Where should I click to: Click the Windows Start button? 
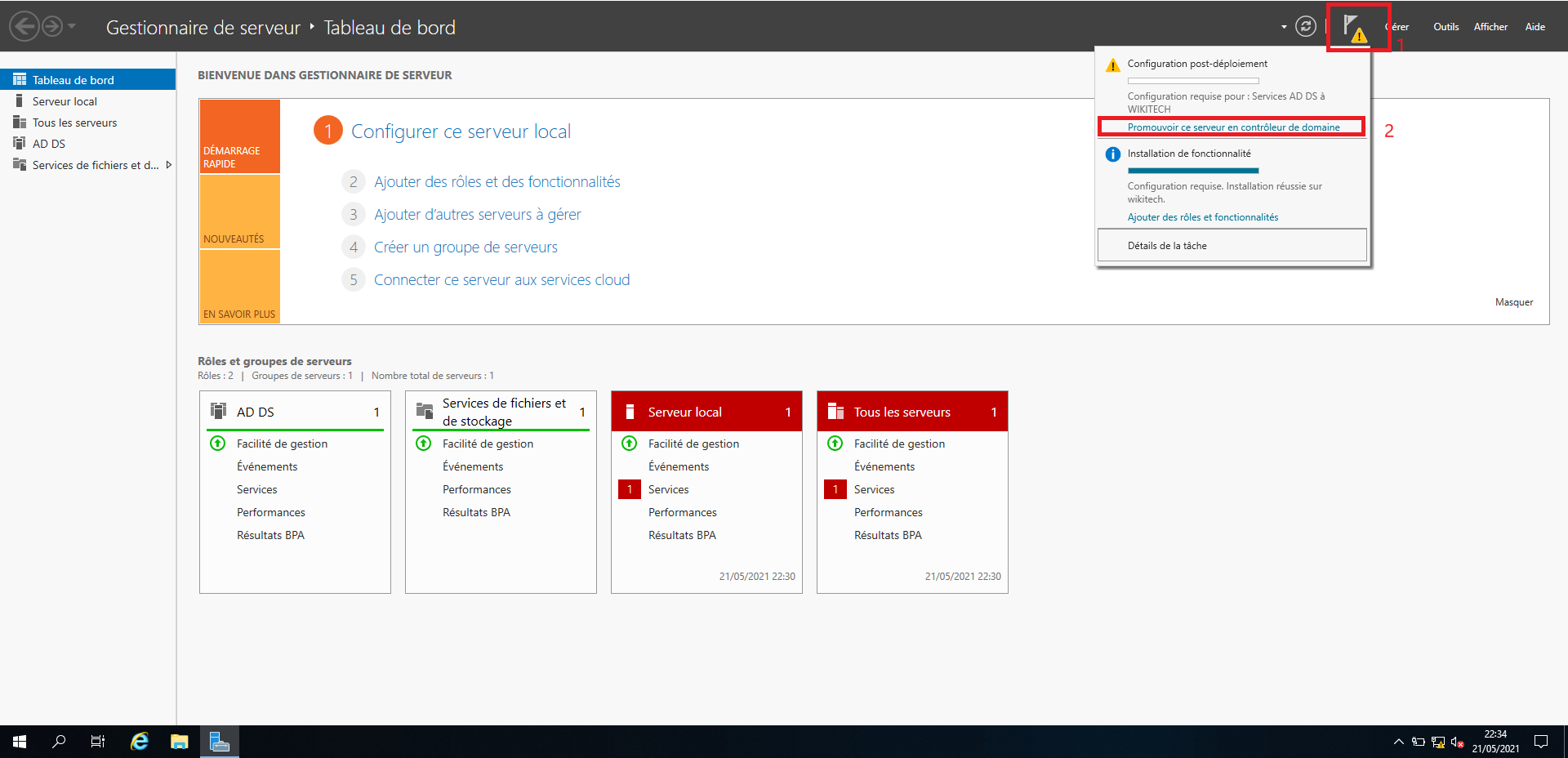pos(20,742)
